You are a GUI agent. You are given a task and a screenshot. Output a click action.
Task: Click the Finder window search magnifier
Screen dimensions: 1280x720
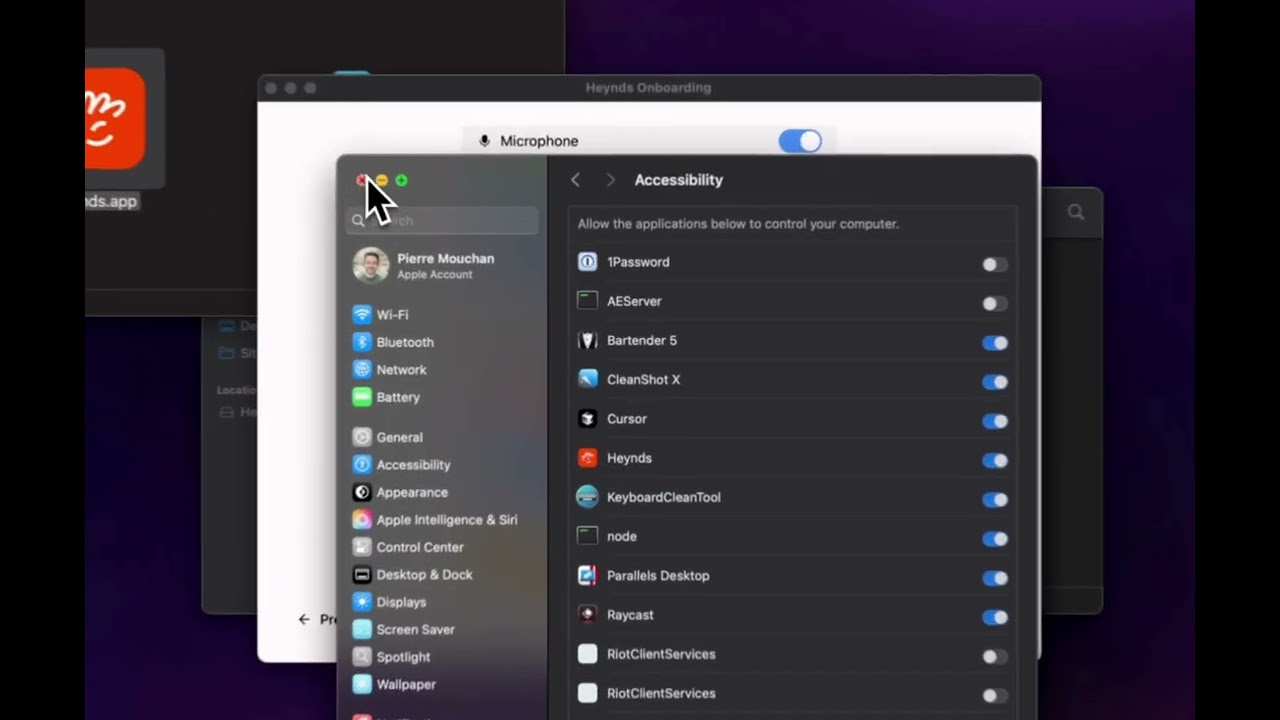coord(1076,212)
